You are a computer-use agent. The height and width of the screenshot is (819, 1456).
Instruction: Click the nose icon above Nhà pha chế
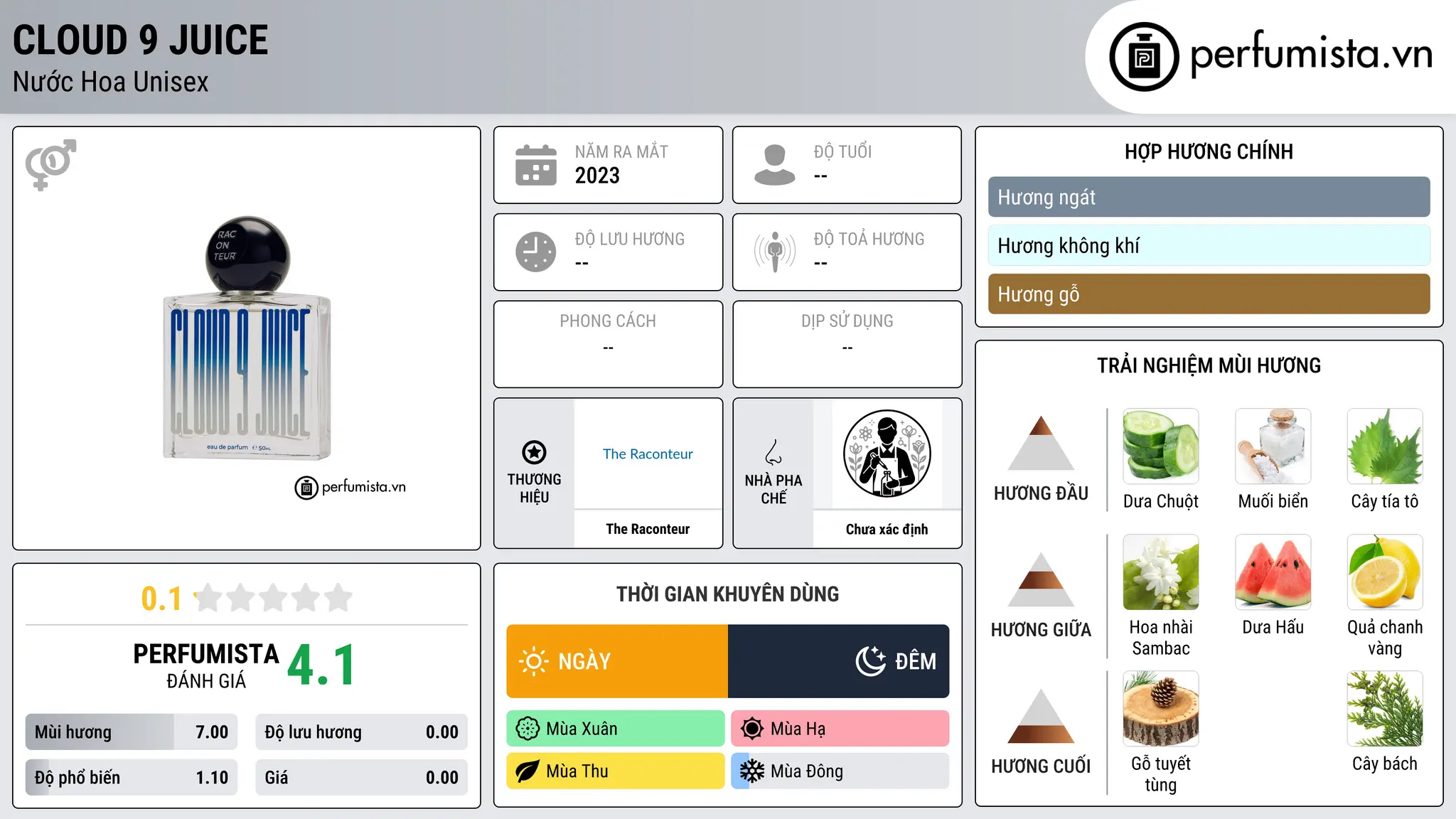click(x=773, y=452)
